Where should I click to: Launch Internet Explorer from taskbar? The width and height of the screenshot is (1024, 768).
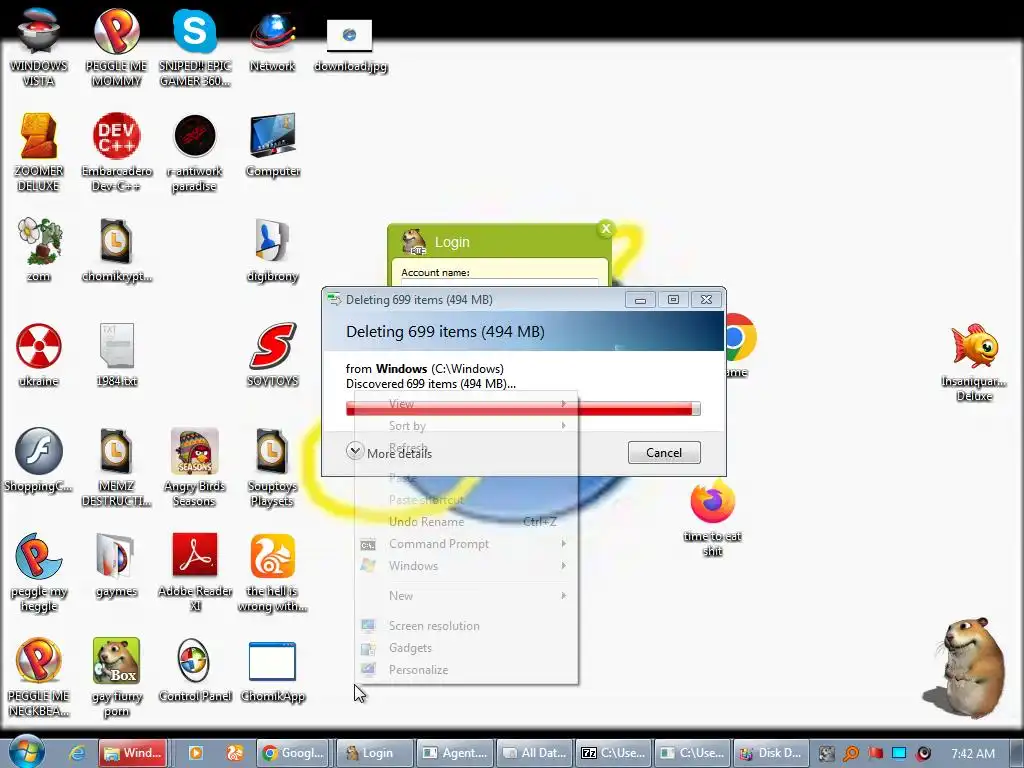(x=77, y=753)
